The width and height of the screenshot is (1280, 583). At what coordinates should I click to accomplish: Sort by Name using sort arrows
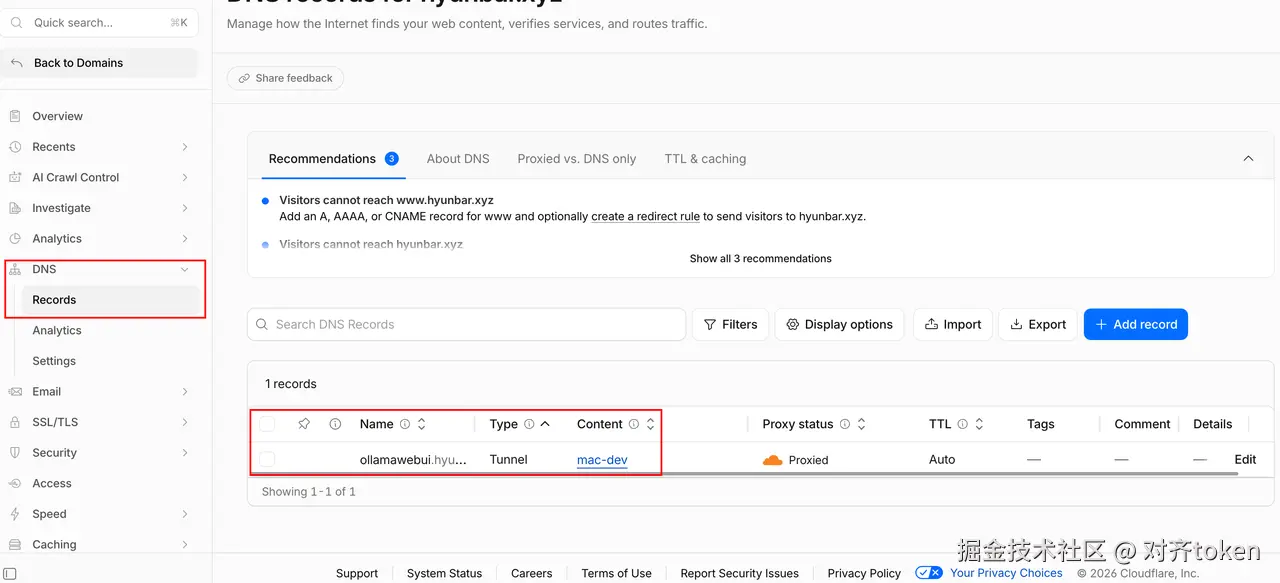(421, 424)
